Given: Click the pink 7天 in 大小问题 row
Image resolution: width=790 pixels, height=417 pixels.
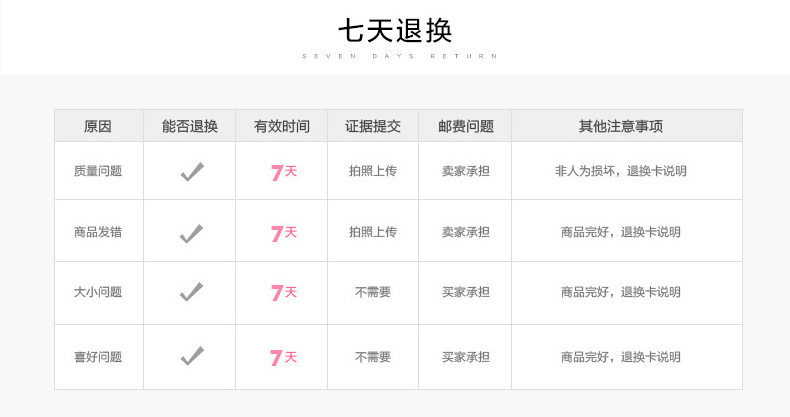Looking at the screenshot, I should coord(283,293).
